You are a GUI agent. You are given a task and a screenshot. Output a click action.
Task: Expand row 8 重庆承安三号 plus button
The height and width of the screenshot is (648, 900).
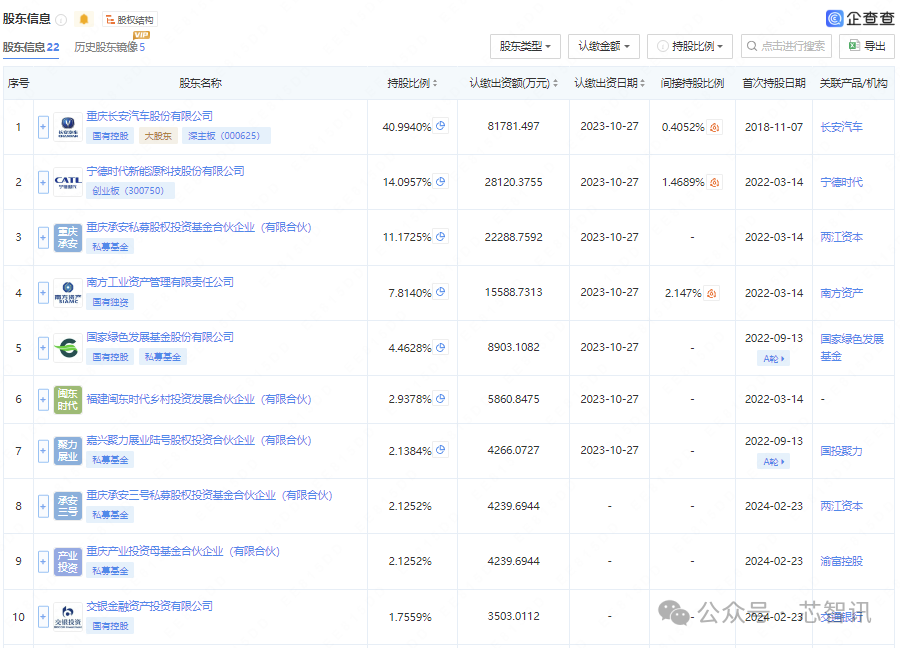pyautogui.click(x=43, y=506)
